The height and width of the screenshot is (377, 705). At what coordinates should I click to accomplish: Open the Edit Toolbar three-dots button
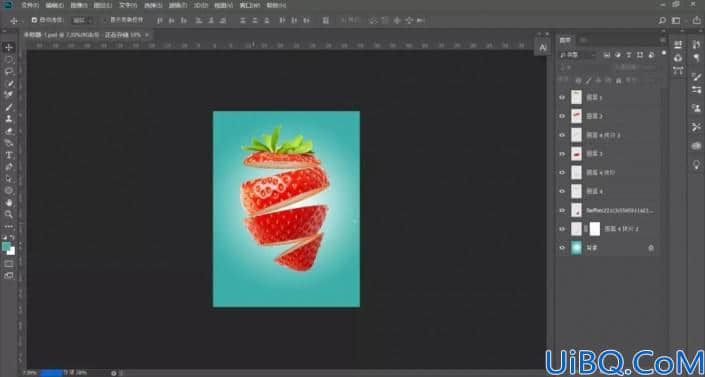[9, 226]
